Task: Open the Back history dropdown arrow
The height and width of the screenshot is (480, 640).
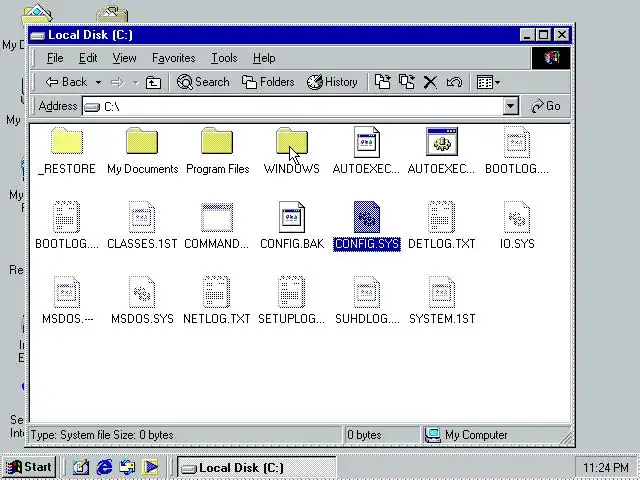Action: 98,82
